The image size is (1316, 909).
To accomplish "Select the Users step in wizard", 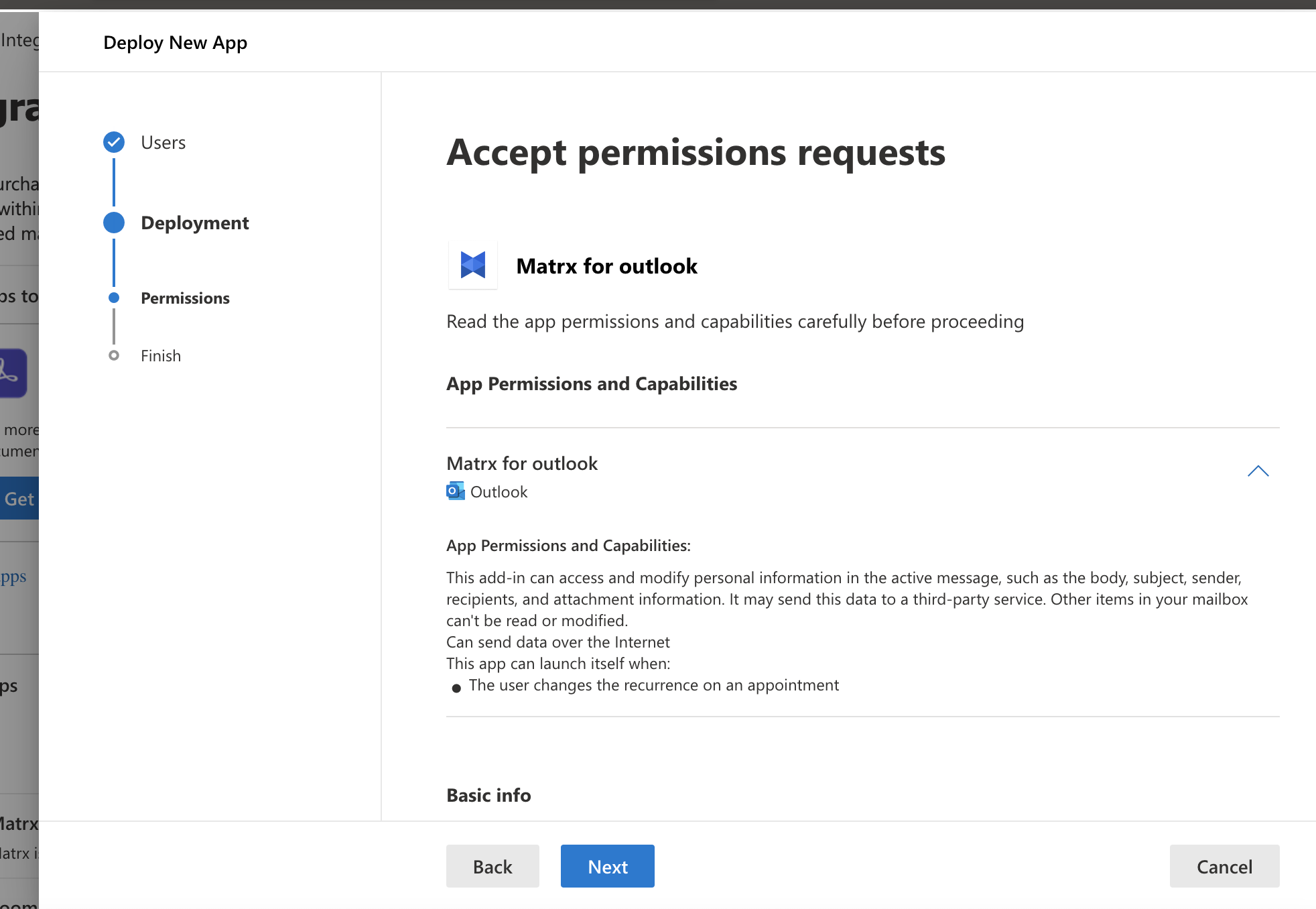I will point(163,143).
